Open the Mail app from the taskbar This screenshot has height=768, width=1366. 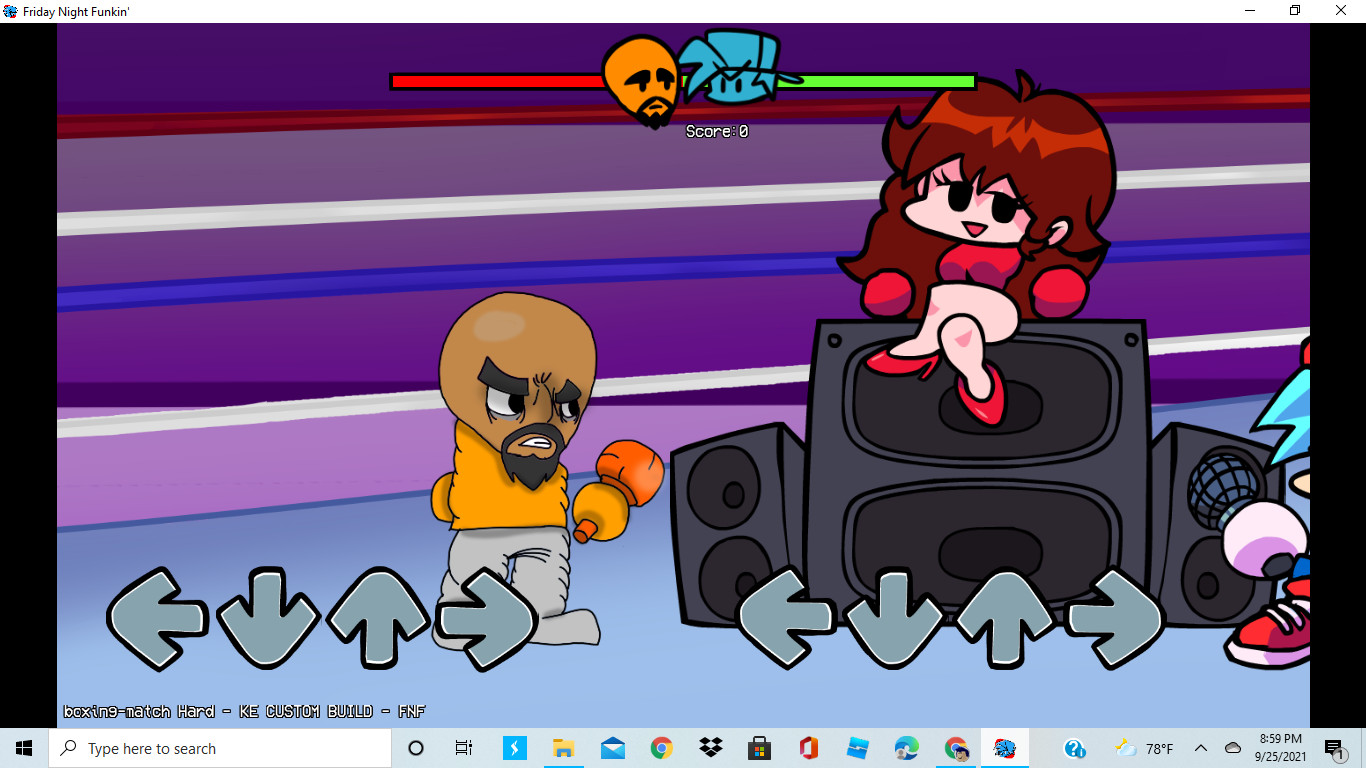tap(613, 747)
